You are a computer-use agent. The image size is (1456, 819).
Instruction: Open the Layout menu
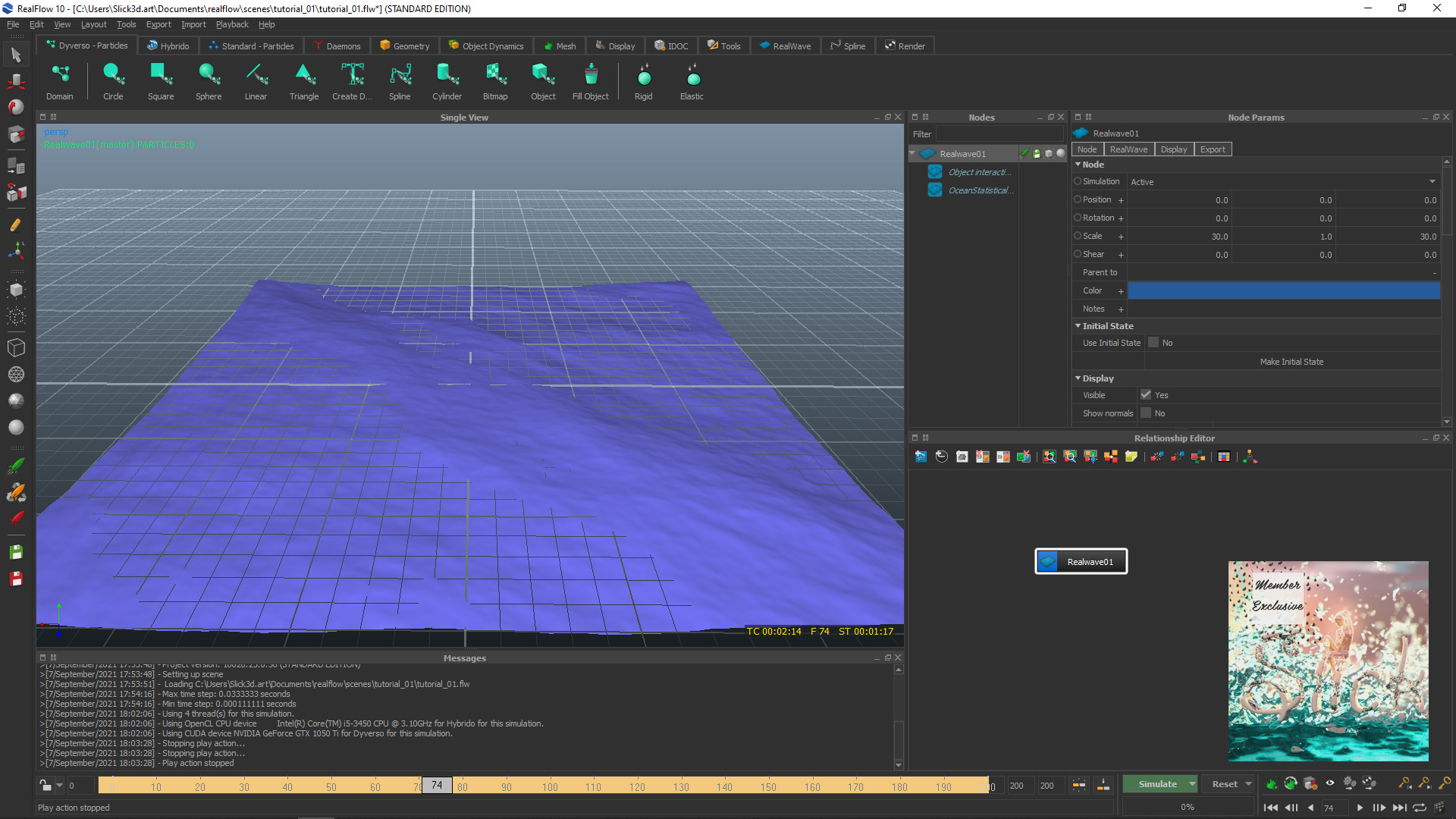(x=94, y=24)
